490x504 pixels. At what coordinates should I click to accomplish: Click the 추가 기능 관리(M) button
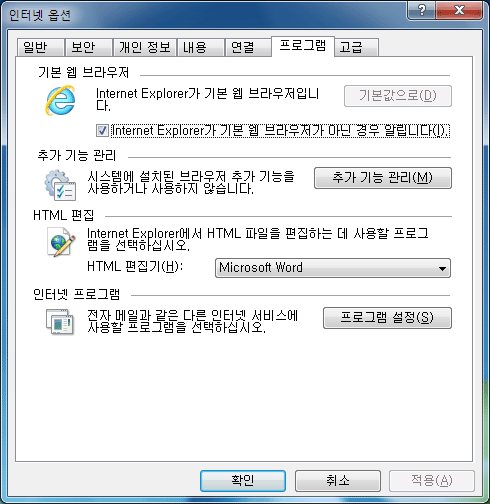[383, 178]
